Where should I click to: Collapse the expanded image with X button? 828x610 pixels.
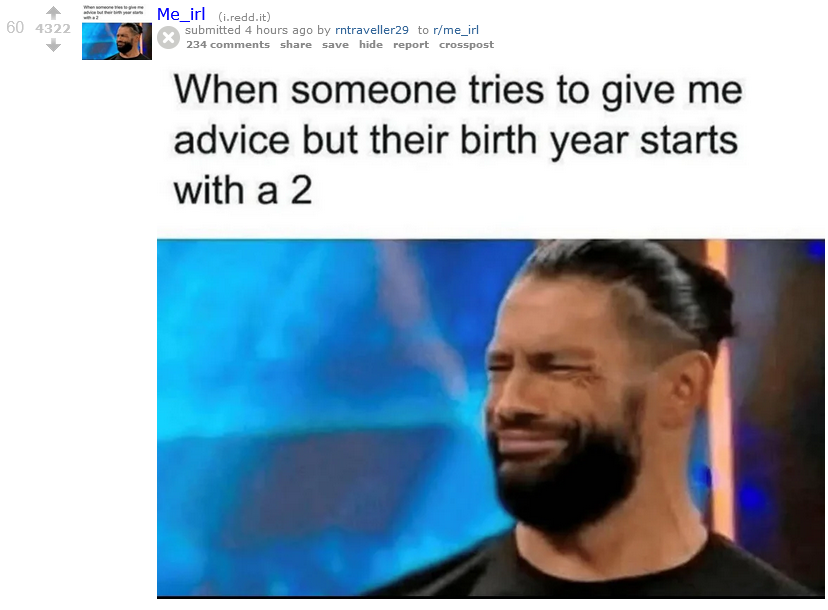[168, 38]
